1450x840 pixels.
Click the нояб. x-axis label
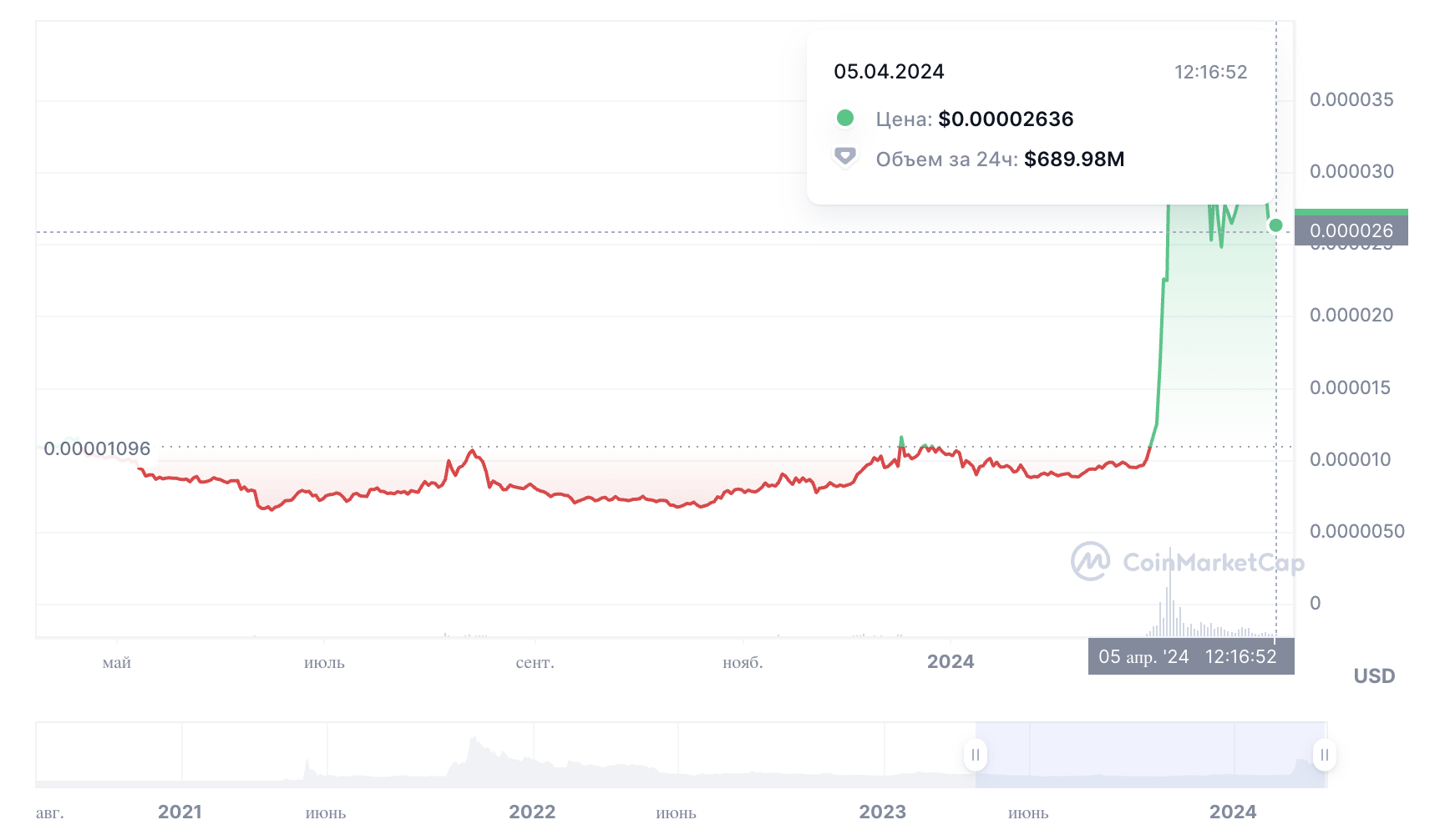743,663
